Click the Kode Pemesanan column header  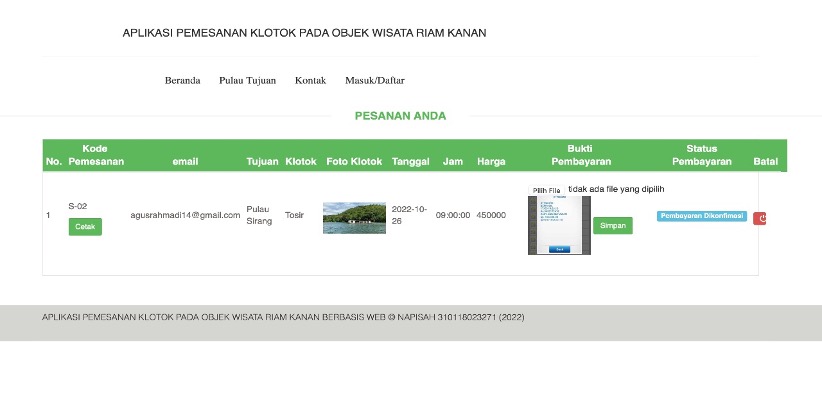(96, 155)
